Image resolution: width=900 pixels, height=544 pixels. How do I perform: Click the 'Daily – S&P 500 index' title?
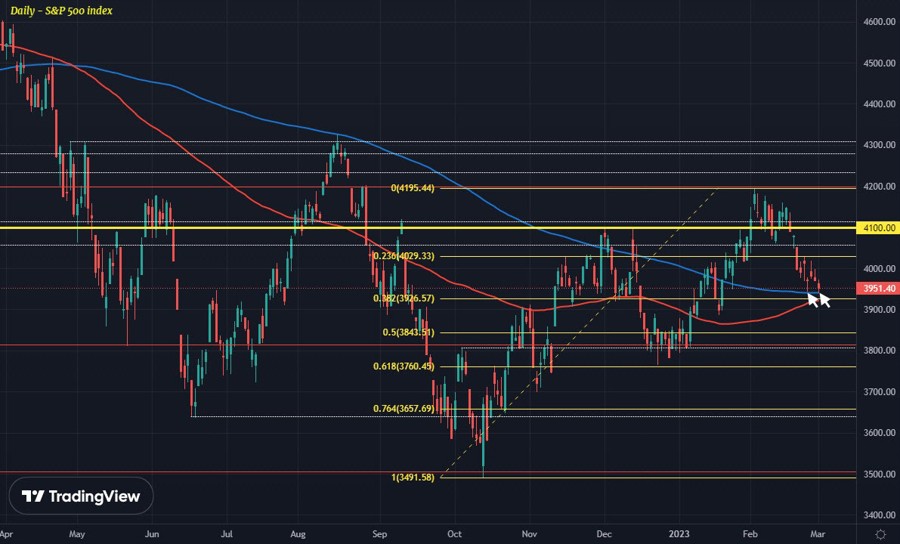61,10
